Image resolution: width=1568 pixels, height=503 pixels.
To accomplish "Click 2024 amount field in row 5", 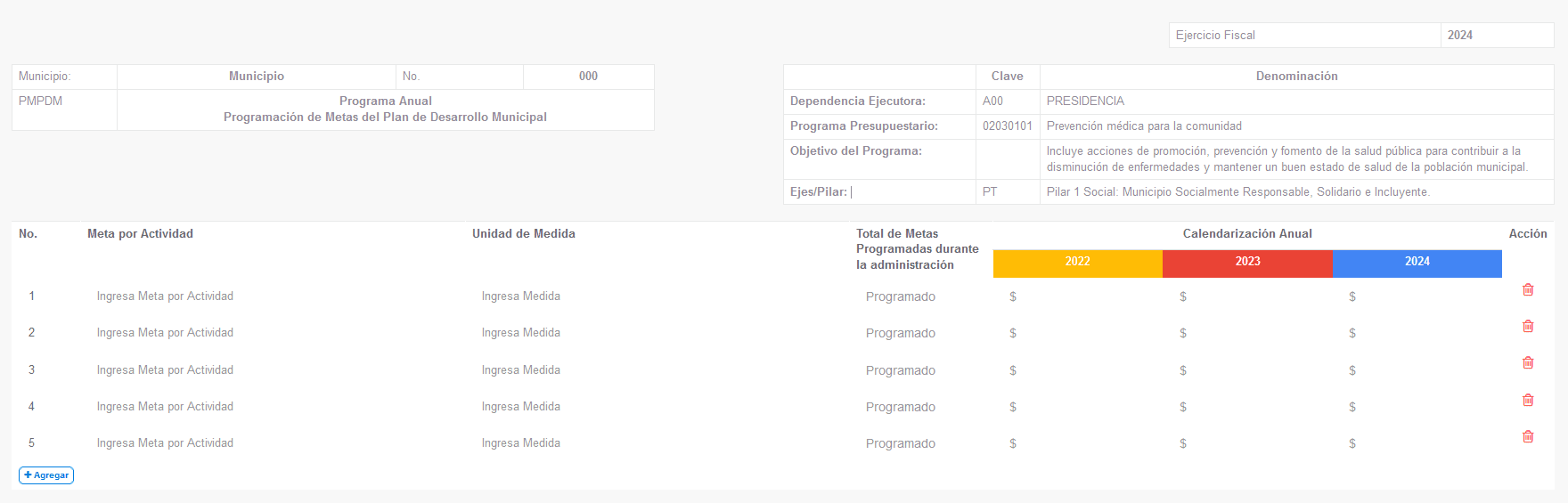I will pyautogui.click(x=1417, y=443).
